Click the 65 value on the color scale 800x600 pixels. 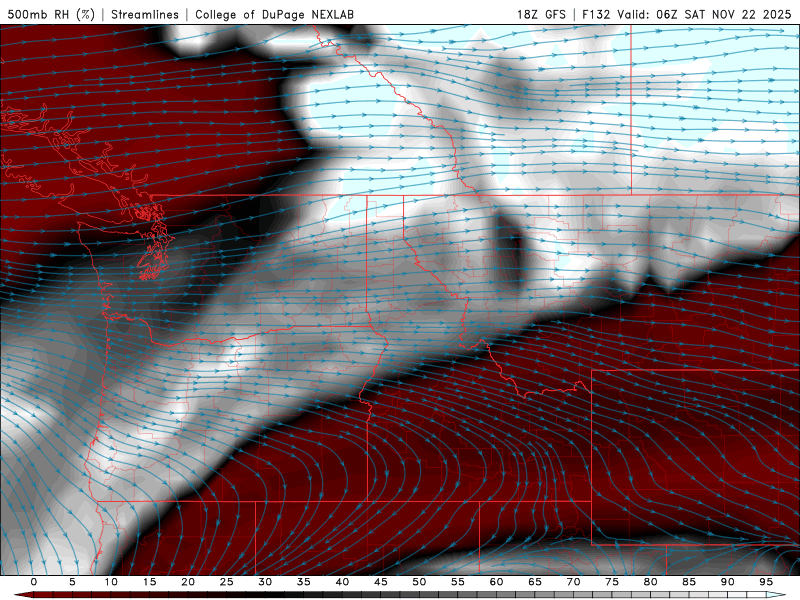tap(535, 582)
